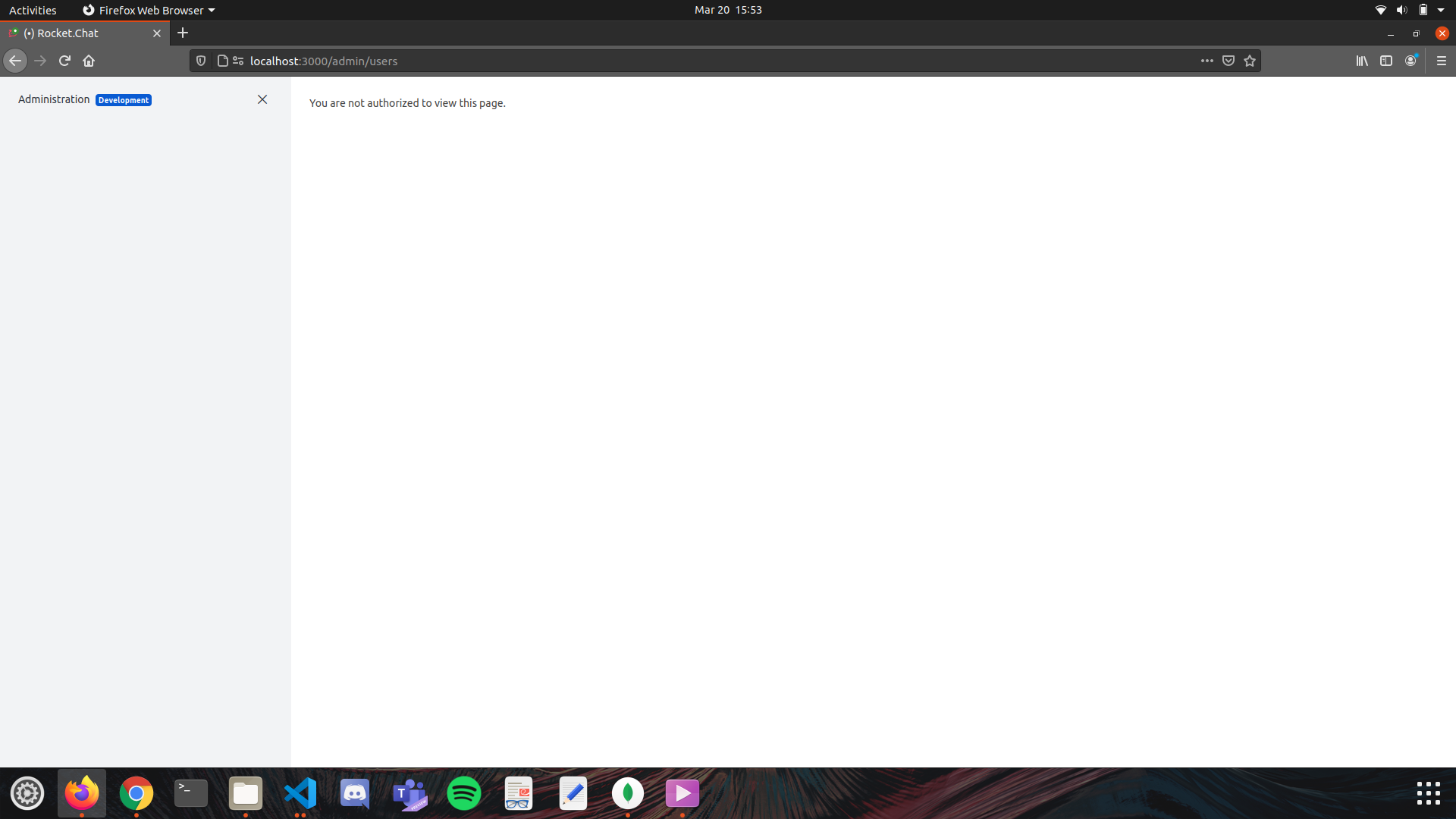Click the Administration heading
1456x819 pixels.
[x=54, y=99]
